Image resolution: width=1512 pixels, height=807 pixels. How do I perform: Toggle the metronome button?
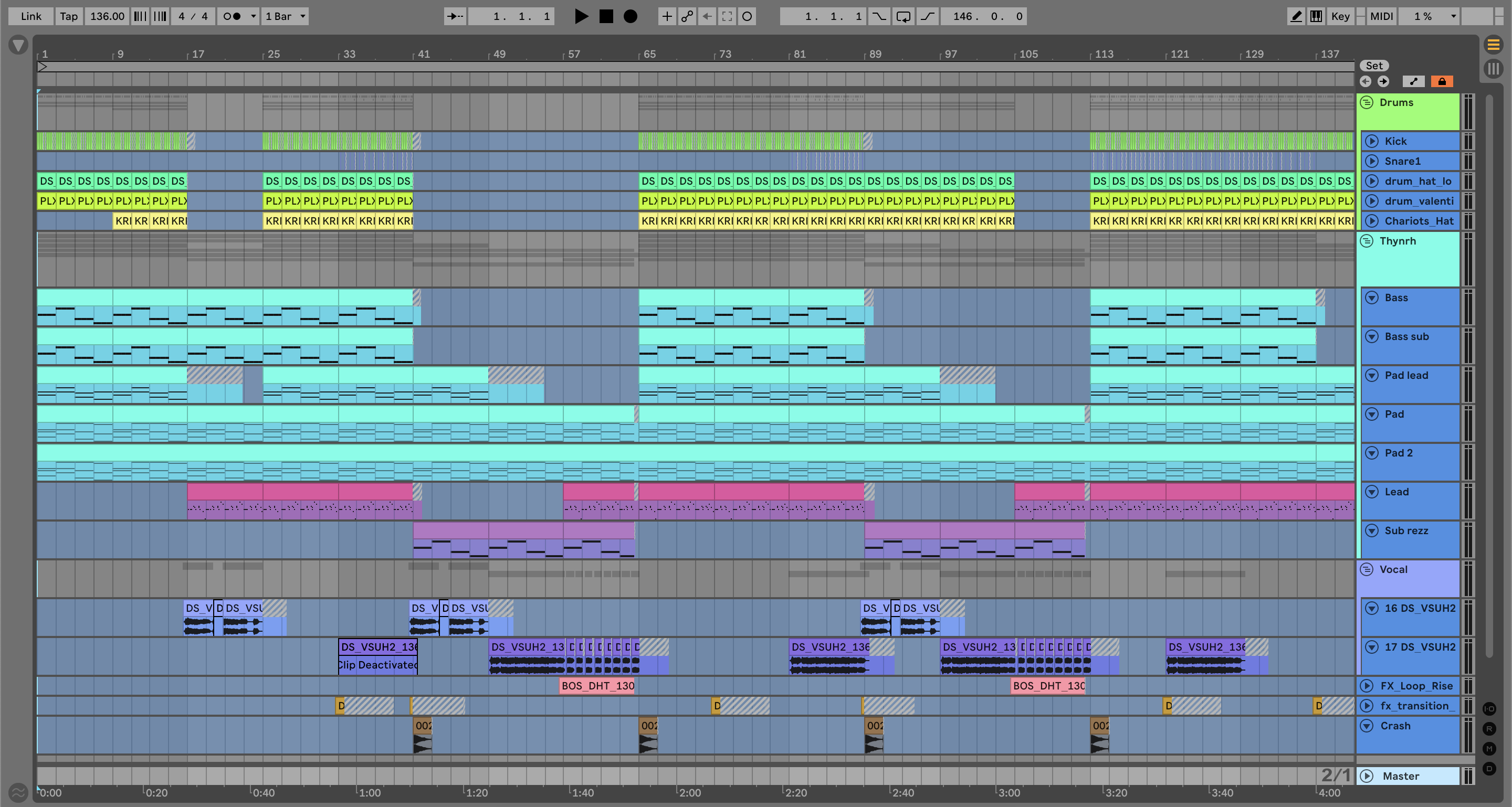[x=233, y=16]
